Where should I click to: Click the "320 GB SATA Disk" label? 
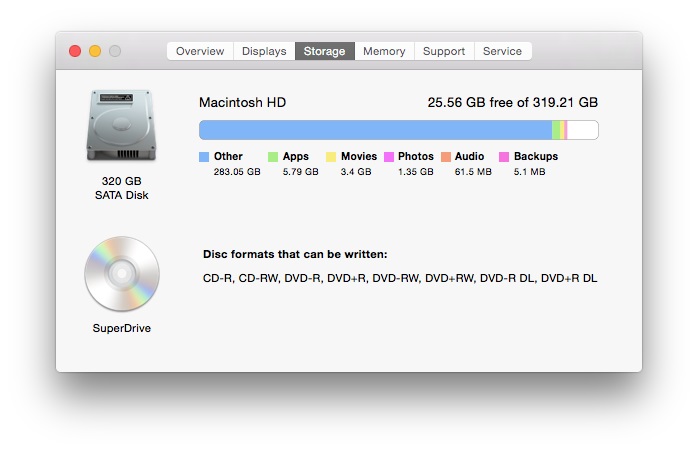click(x=122, y=188)
